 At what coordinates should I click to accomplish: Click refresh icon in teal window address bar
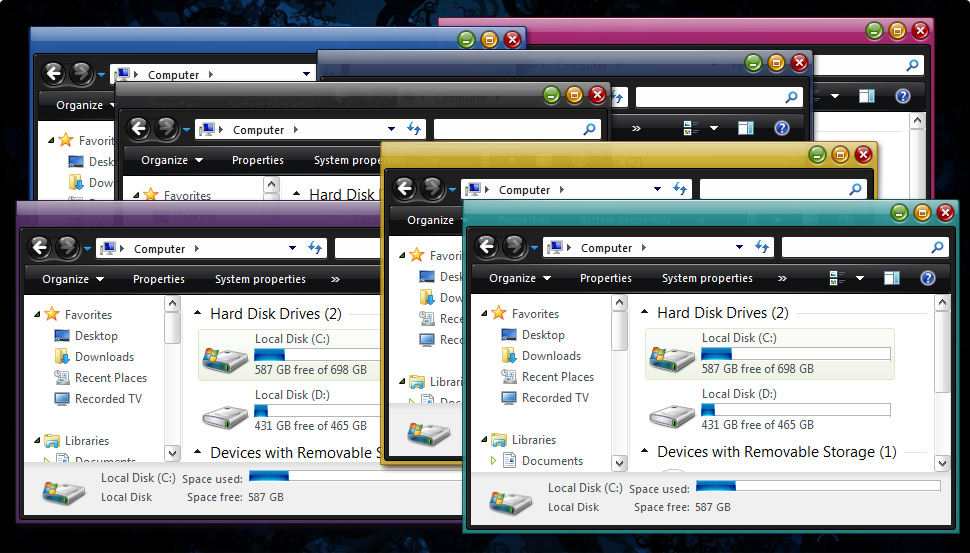pyautogui.click(x=762, y=247)
